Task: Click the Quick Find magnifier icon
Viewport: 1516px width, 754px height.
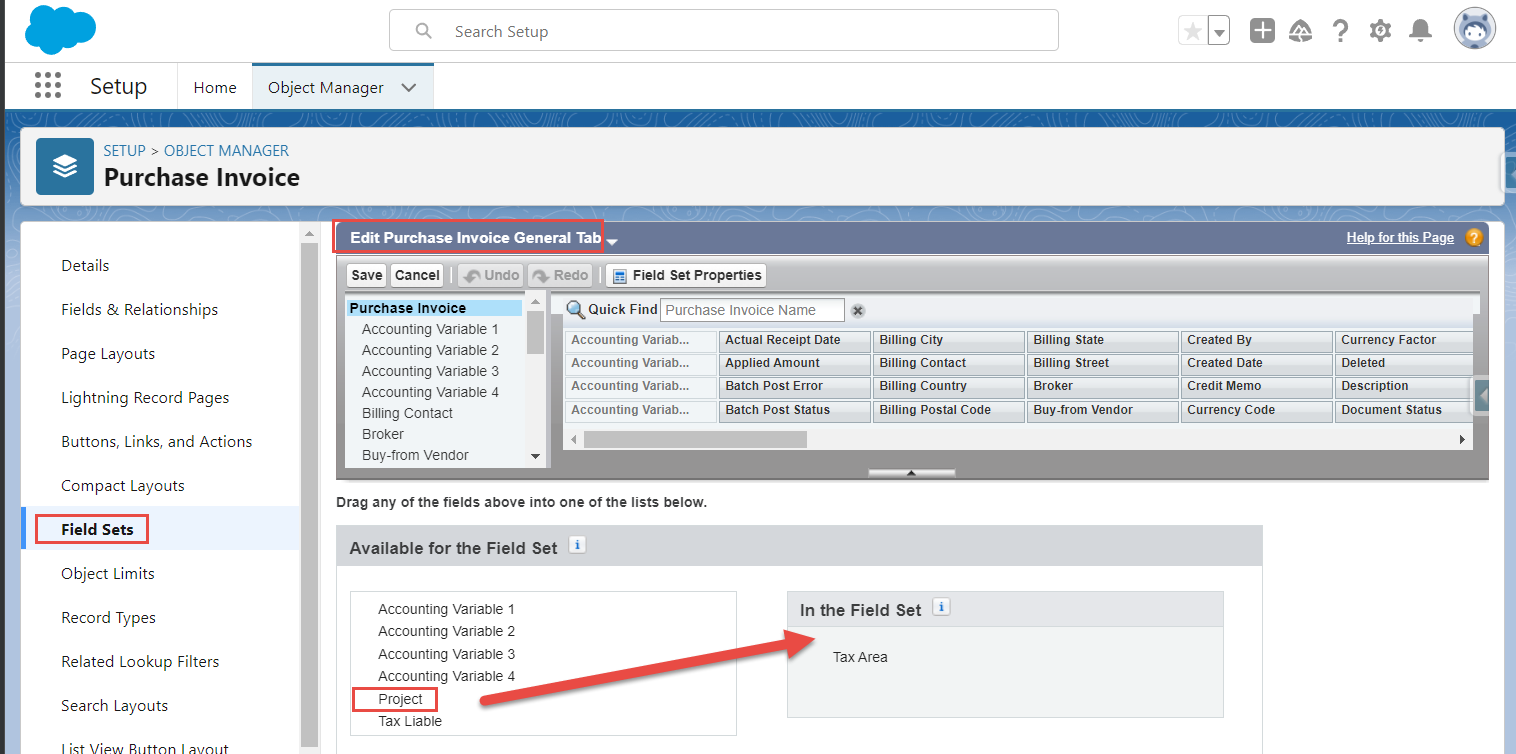Action: coord(575,309)
